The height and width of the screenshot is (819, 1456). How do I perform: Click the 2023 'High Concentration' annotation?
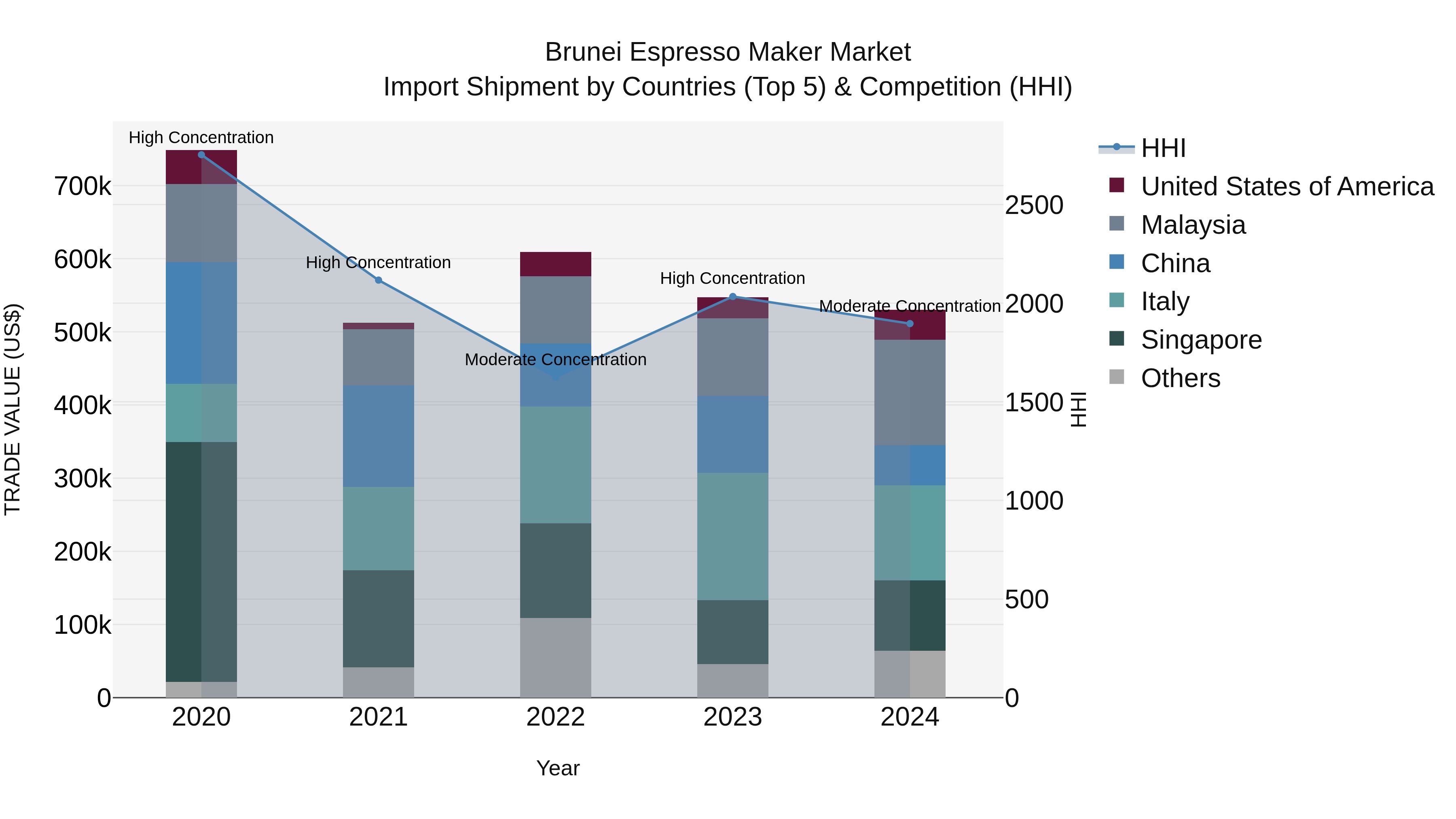[732, 278]
